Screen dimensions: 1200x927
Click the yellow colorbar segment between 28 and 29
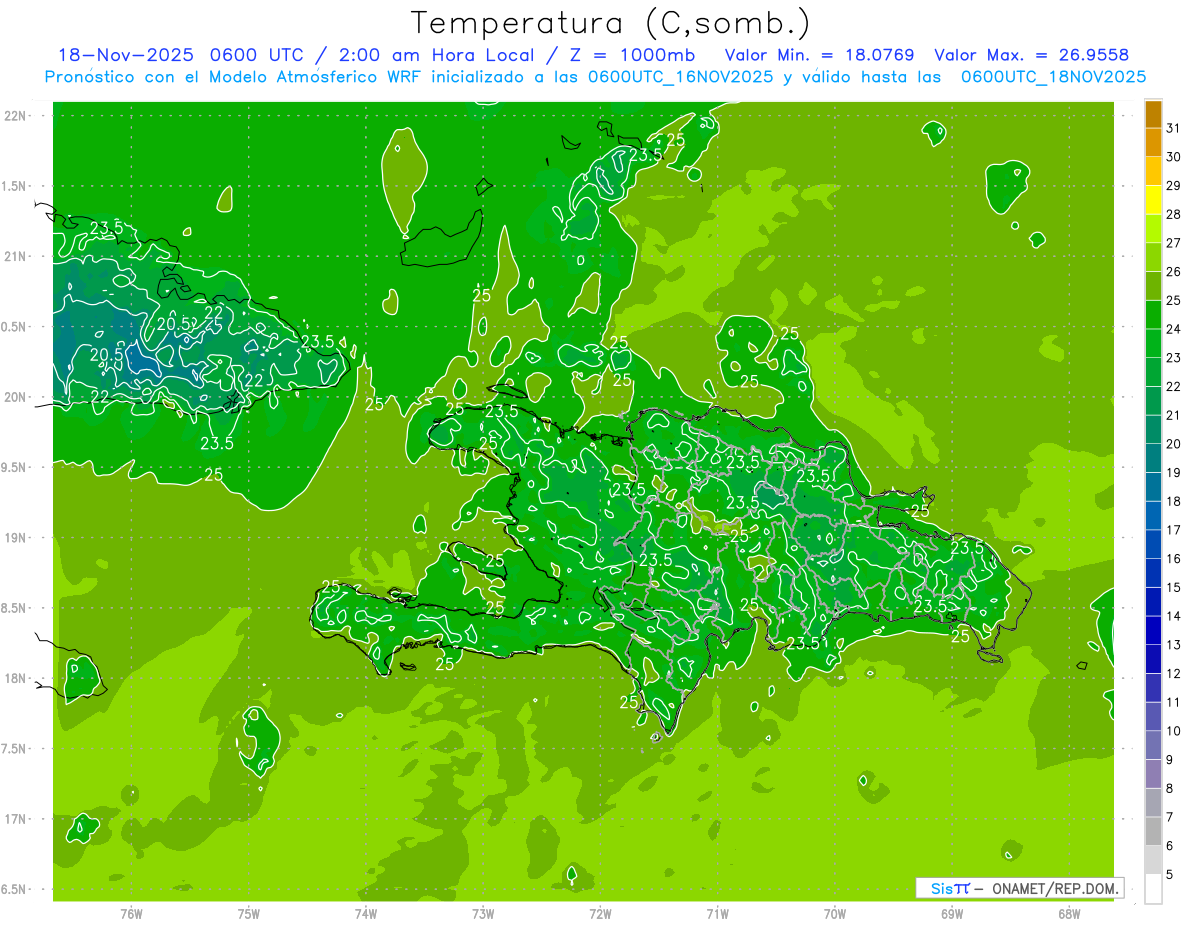pyautogui.click(x=1153, y=200)
